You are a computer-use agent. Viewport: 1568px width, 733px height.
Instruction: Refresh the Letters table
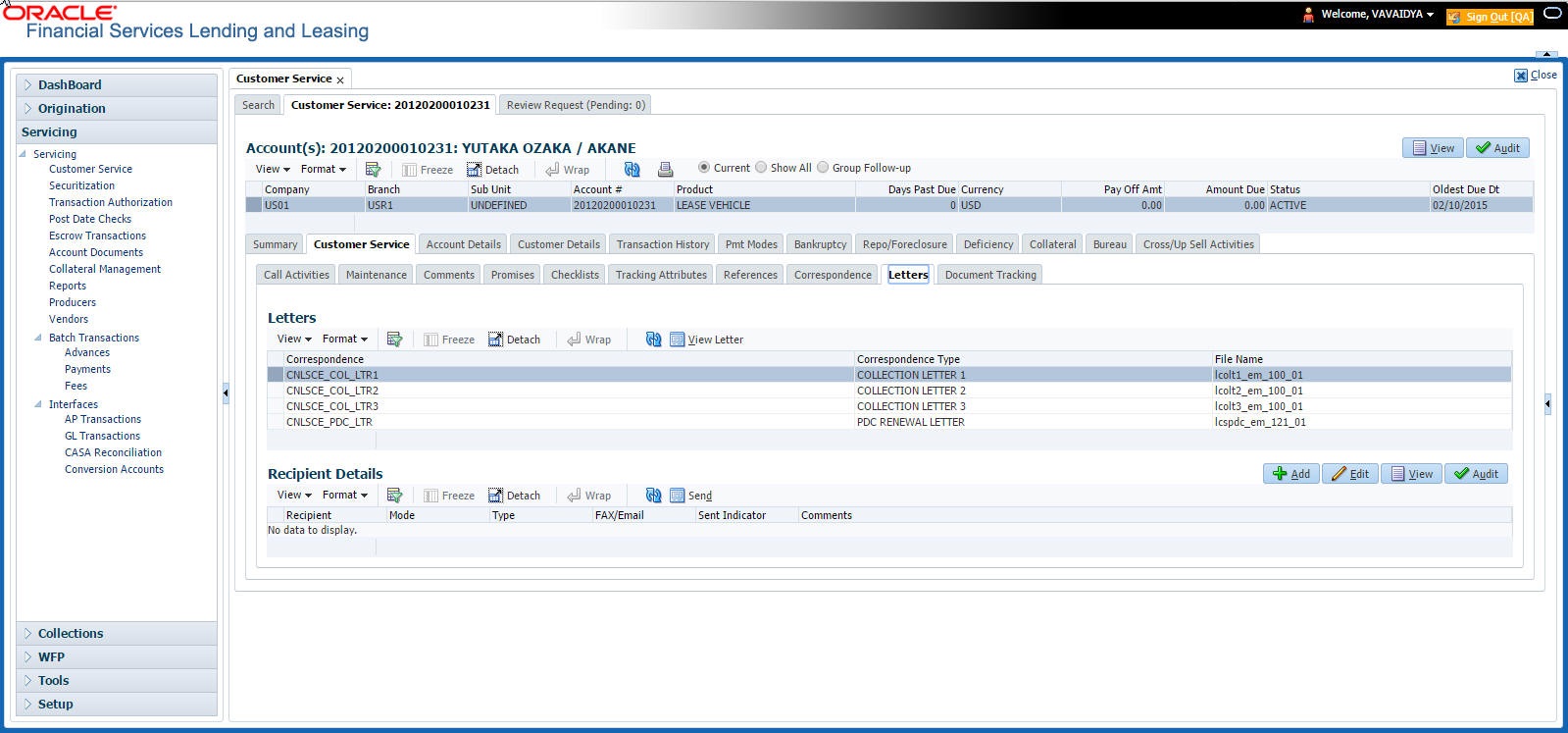653,339
